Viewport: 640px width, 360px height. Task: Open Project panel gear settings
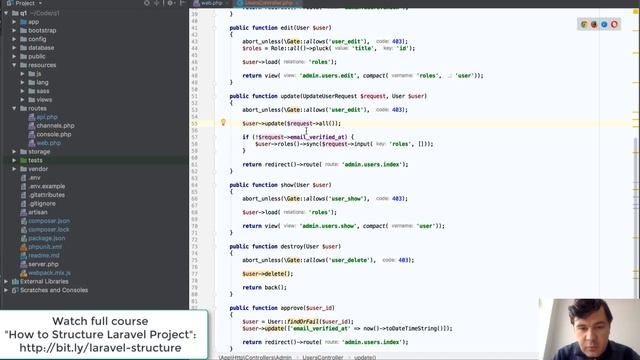(x=170, y=3)
